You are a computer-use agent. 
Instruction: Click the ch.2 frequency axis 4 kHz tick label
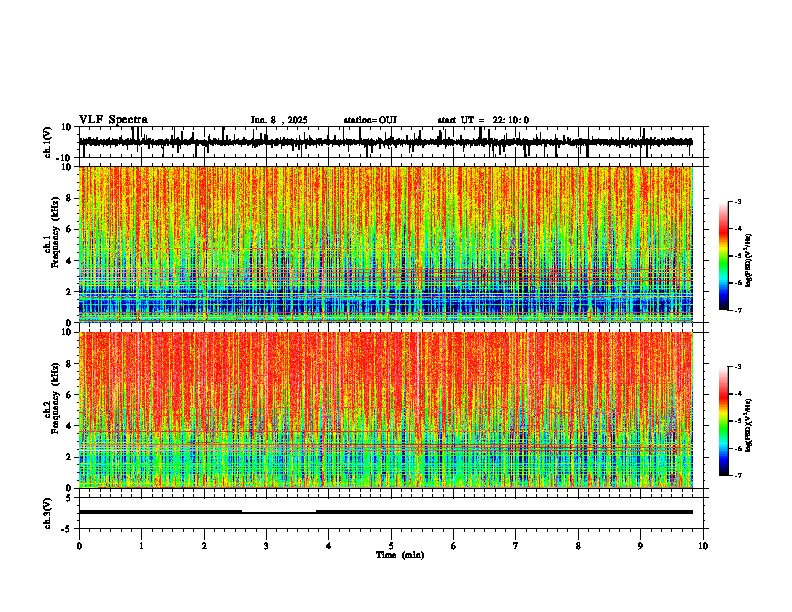(69, 426)
